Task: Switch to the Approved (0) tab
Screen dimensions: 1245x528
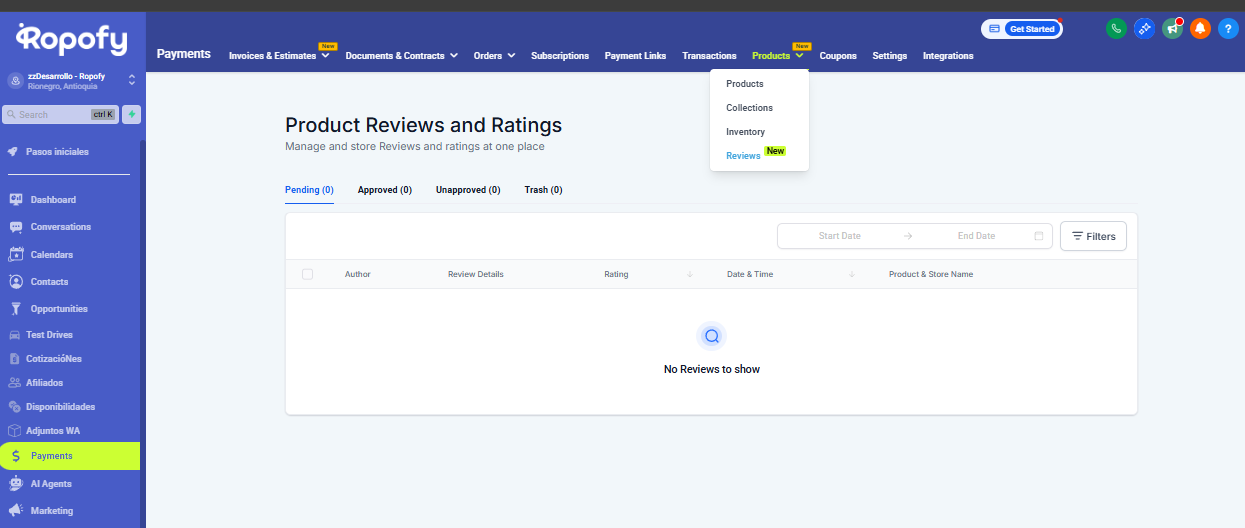Action: click(x=384, y=190)
